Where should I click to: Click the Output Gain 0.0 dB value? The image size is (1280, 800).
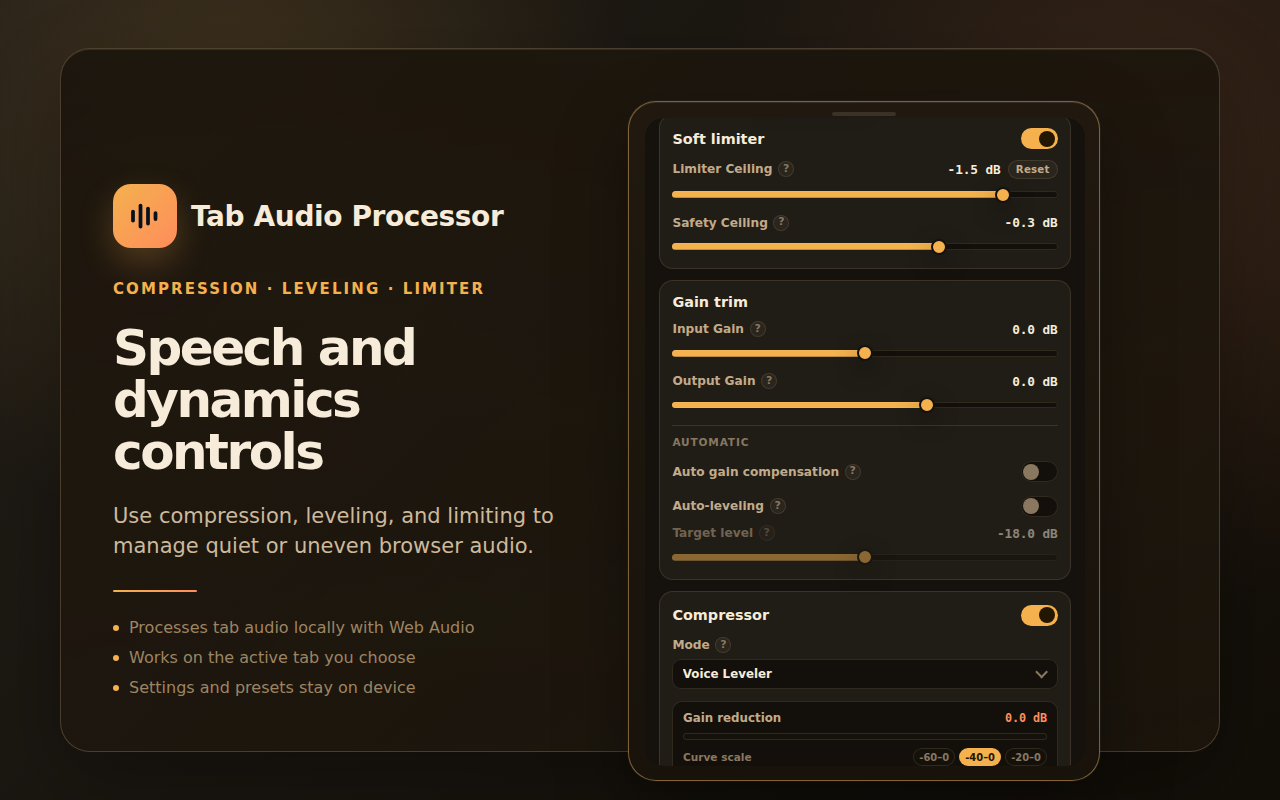(x=1035, y=382)
